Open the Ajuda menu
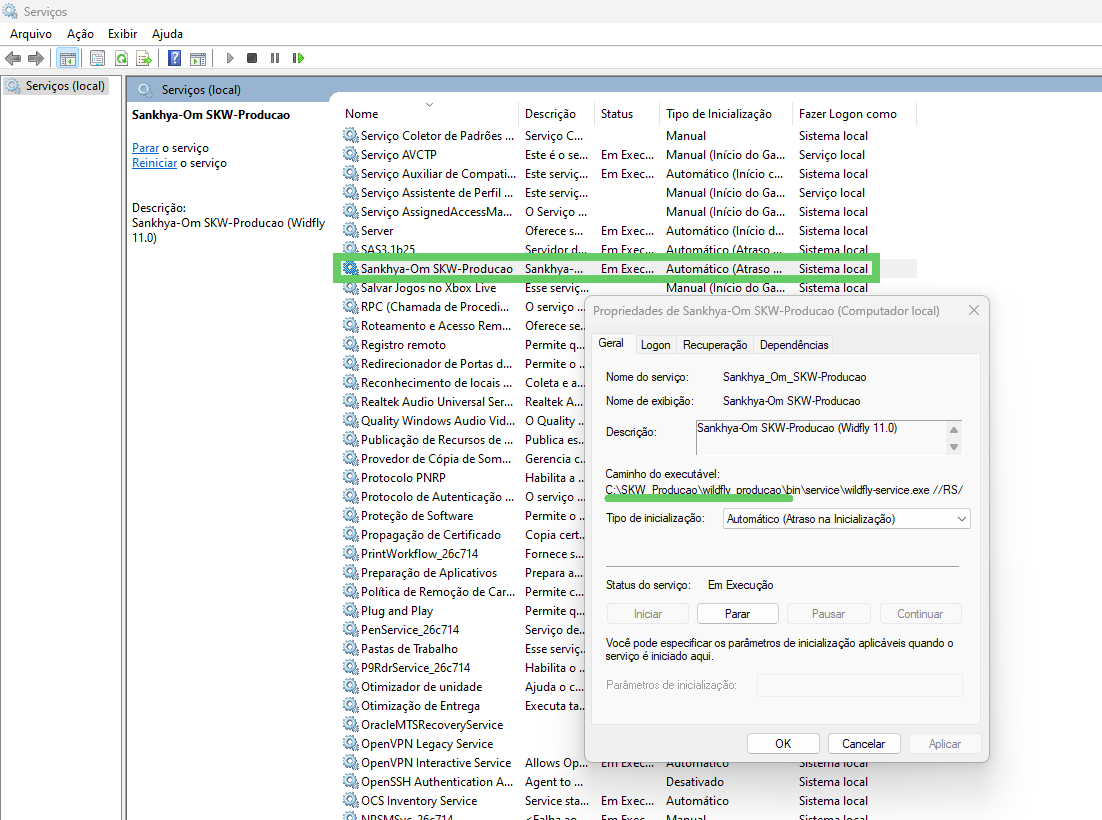1102x820 pixels. 167,34
